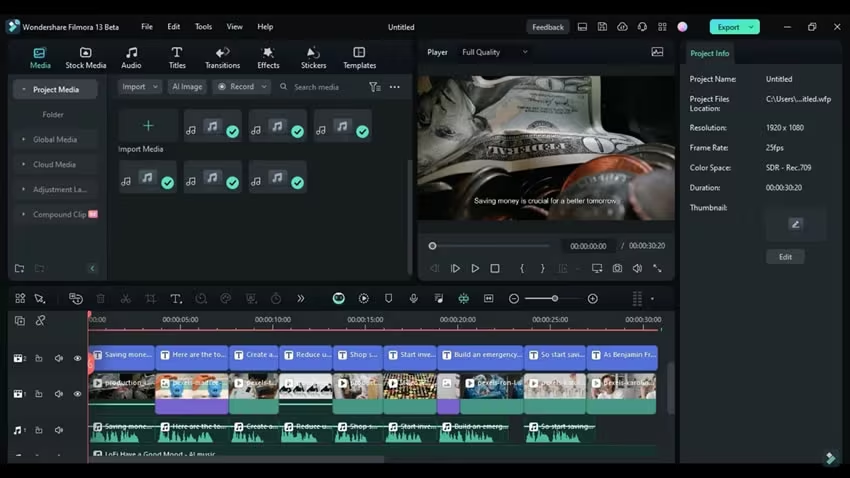Add a marker with the shield icon
Screen dimensions: 850x478
tap(389, 299)
